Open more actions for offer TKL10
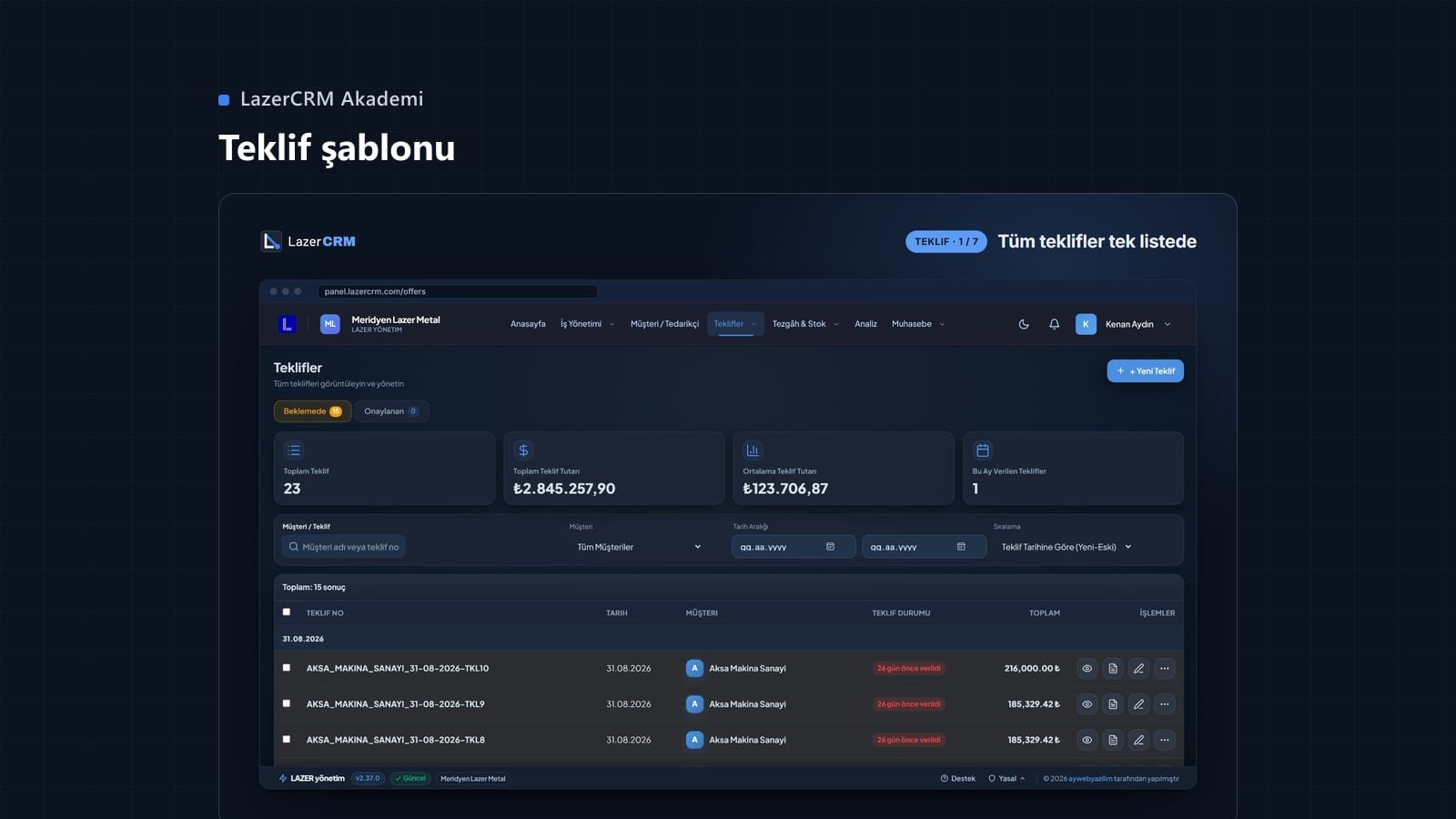Image resolution: width=1456 pixels, height=819 pixels. click(1165, 668)
